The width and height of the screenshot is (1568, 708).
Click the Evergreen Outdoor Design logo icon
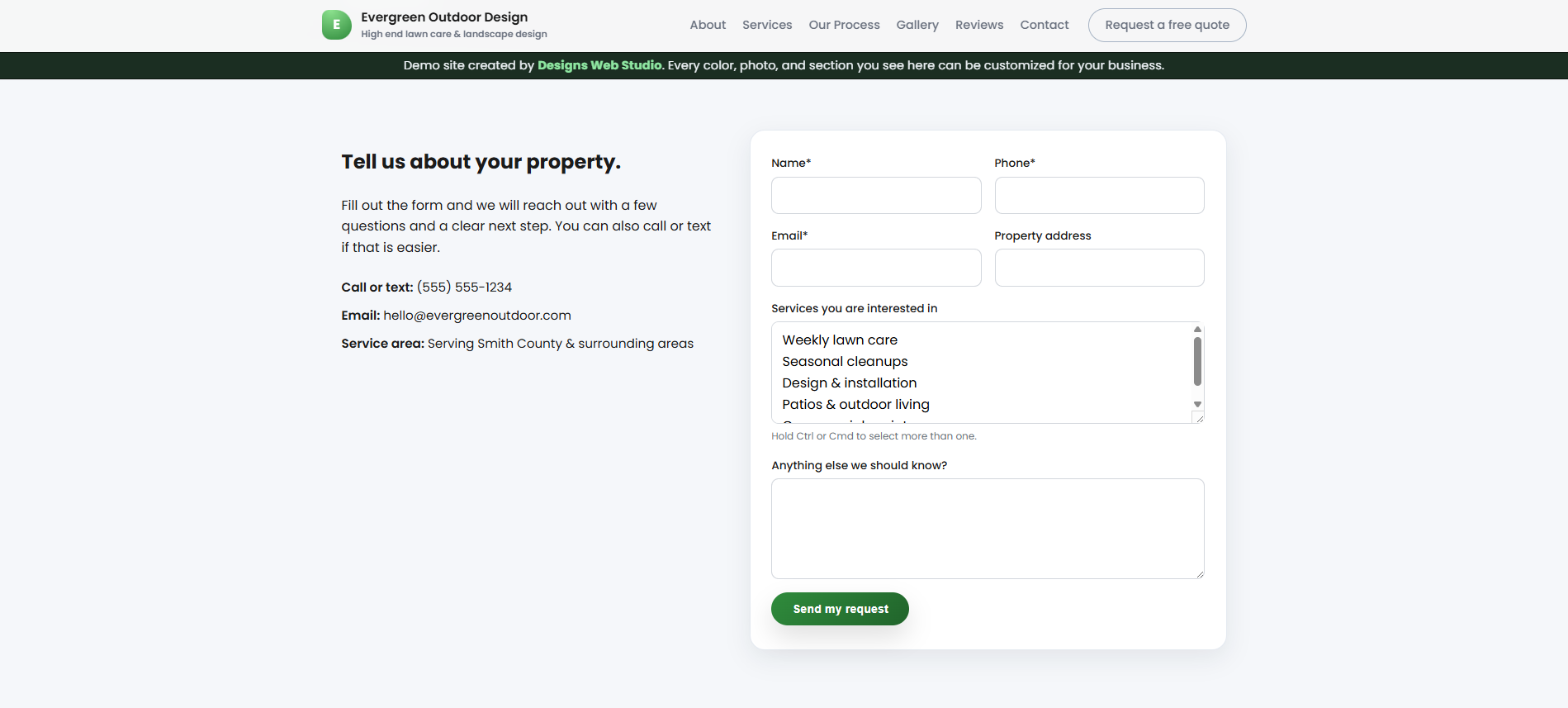[335, 24]
